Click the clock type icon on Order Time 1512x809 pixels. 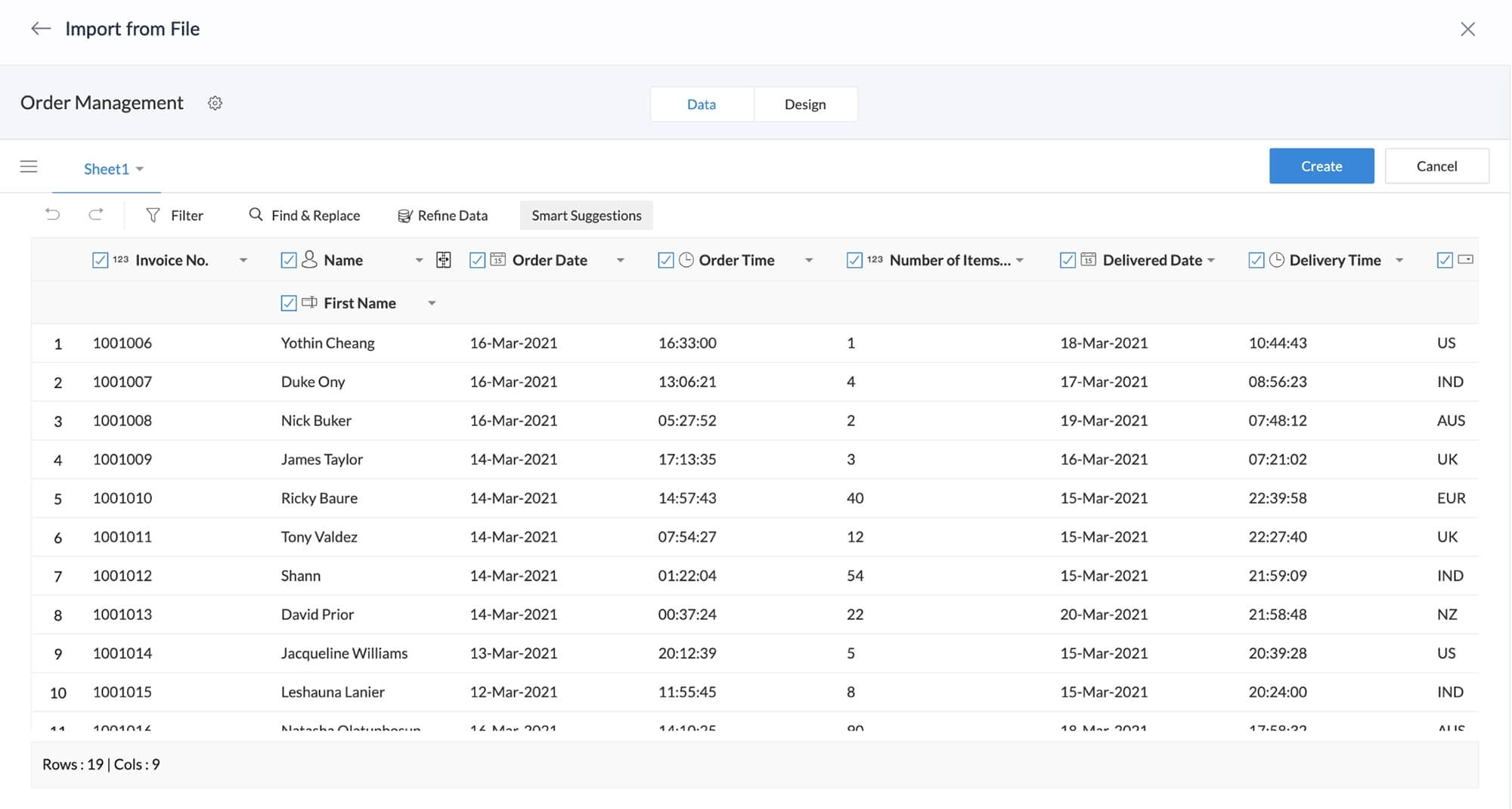(686, 260)
